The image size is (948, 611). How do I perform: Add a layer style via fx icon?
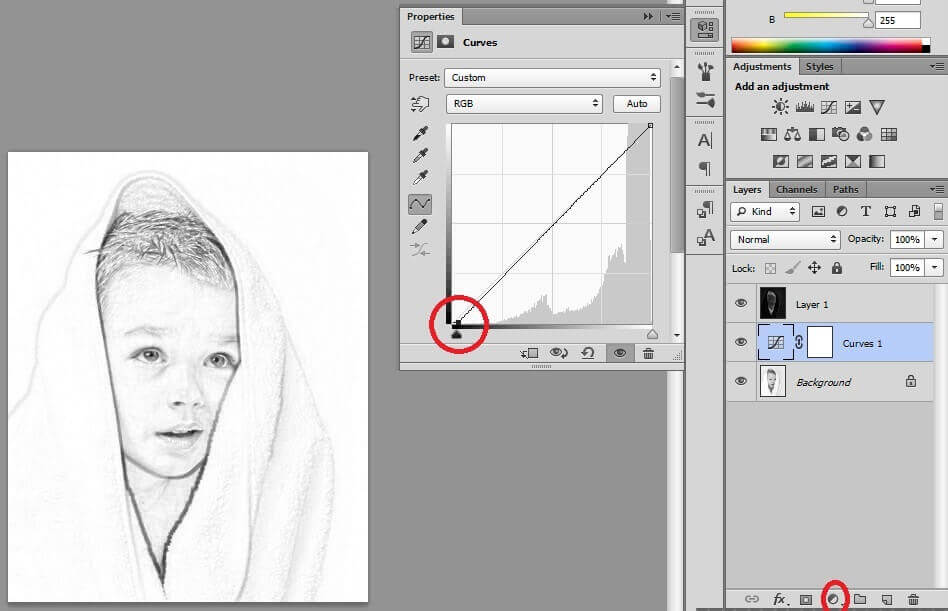click(779, 599)
